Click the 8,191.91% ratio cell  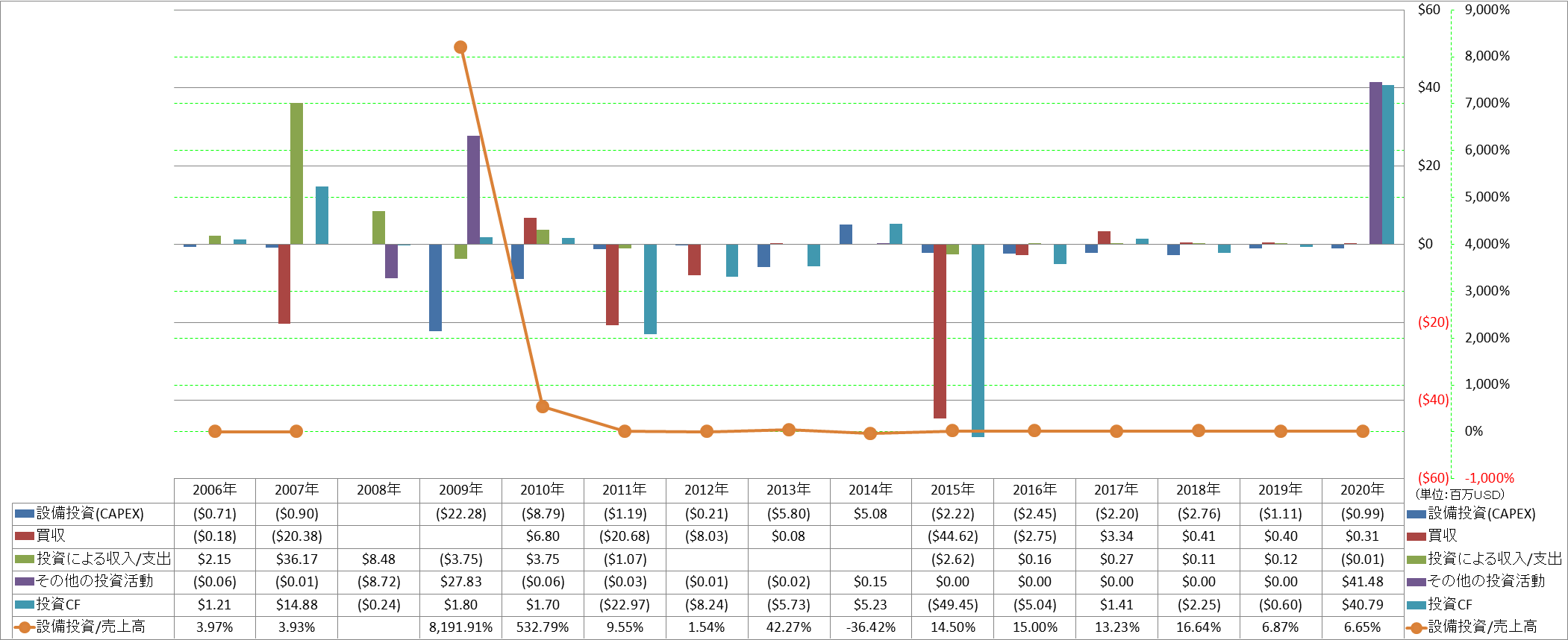[x=460, y=627]
